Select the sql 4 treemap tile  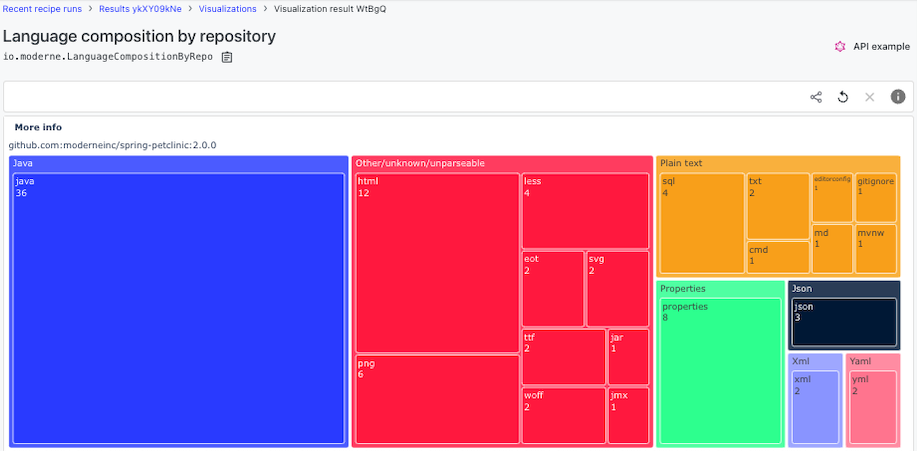[702, 223]
